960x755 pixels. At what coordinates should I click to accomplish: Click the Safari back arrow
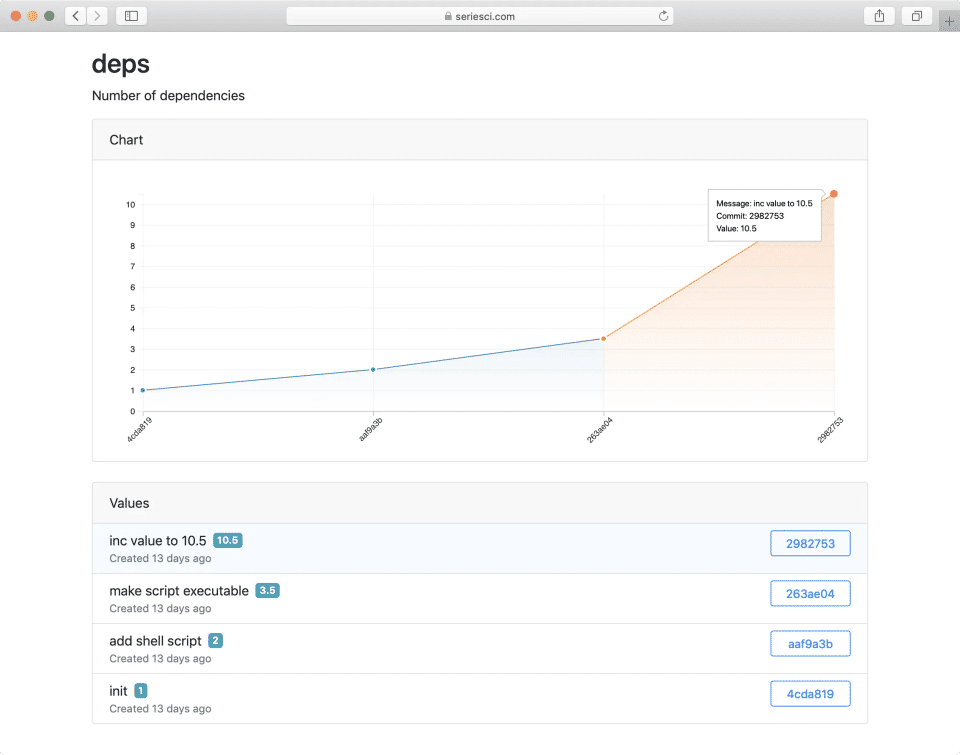click(76, 16)
